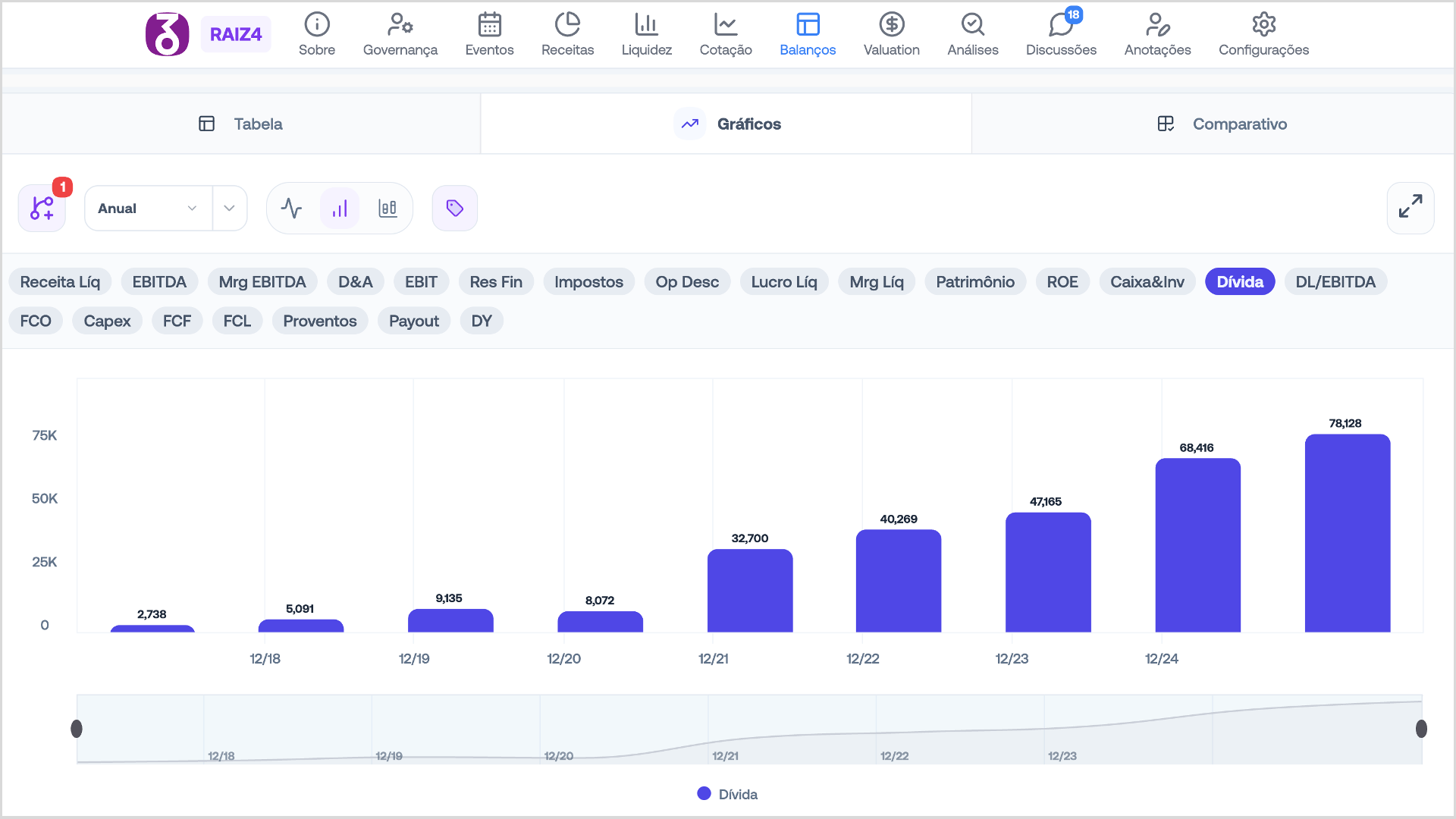Switch to line chart view

291,209
